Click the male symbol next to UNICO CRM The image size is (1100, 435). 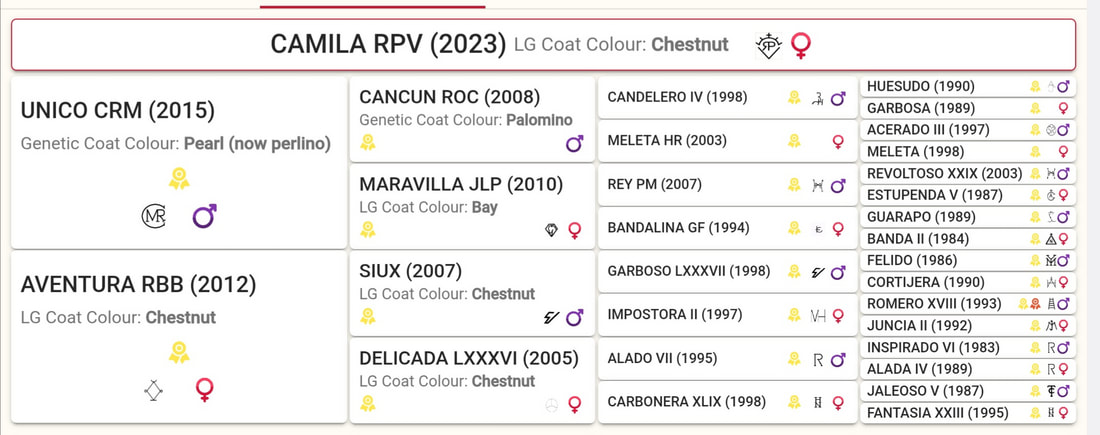coord(205,216)
